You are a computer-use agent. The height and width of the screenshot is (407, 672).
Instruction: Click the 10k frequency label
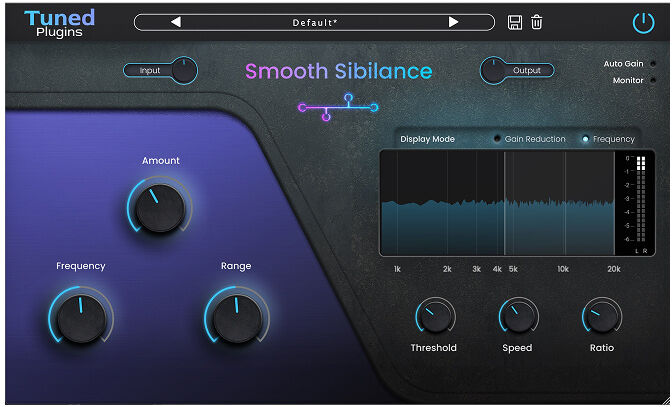[563, 269]
